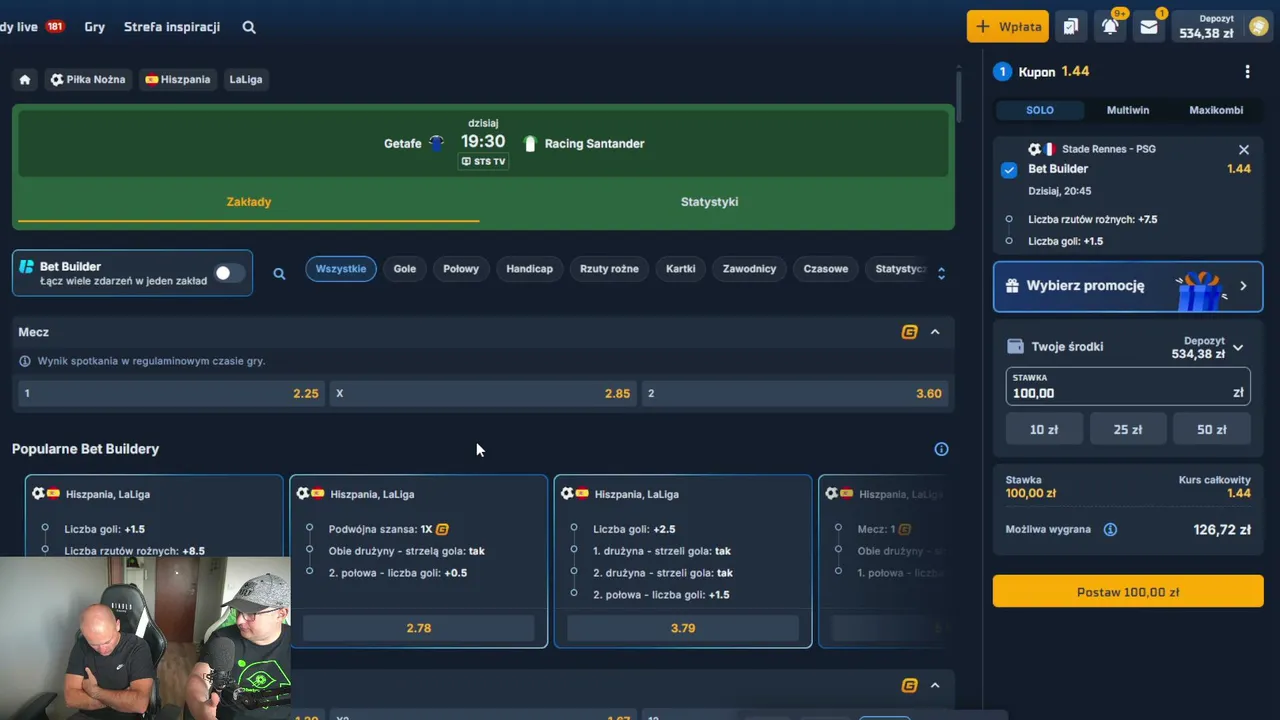The width and height of the screenshot is (1280, 720).
Task: Click the blue coupon count badge
Action: [x=1002, y=72]
